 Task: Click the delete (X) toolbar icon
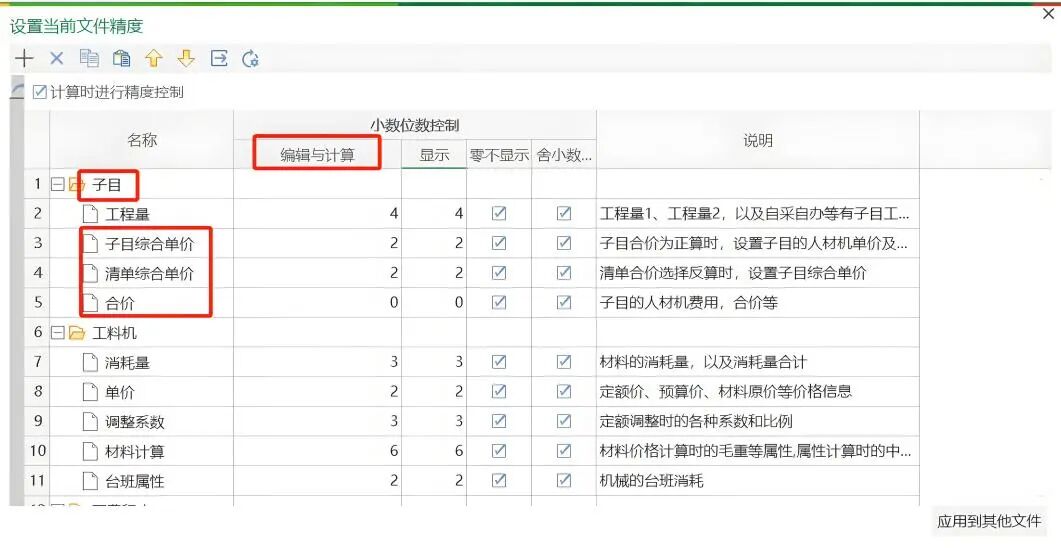[x=57, y=59]
